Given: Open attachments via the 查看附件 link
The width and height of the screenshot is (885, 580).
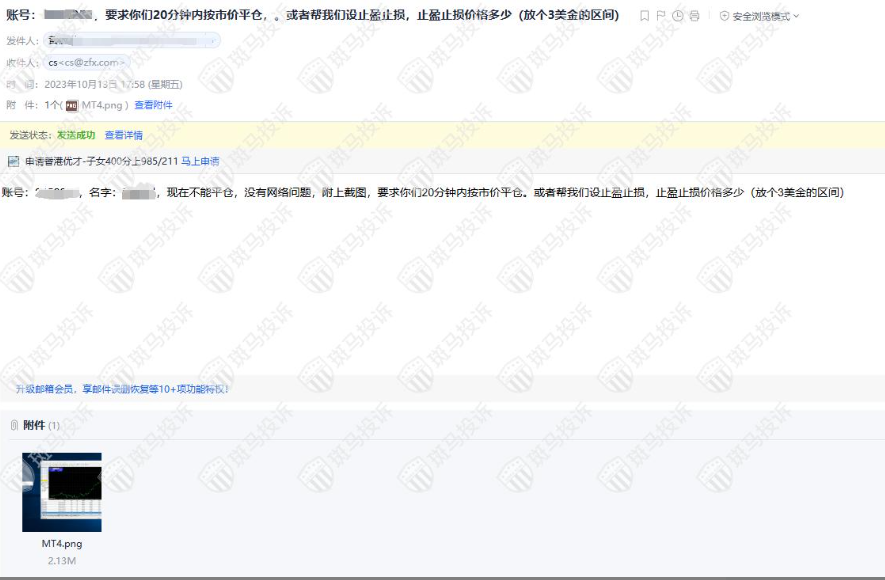Looking at the screenshot, I should [x=153, y=104].
